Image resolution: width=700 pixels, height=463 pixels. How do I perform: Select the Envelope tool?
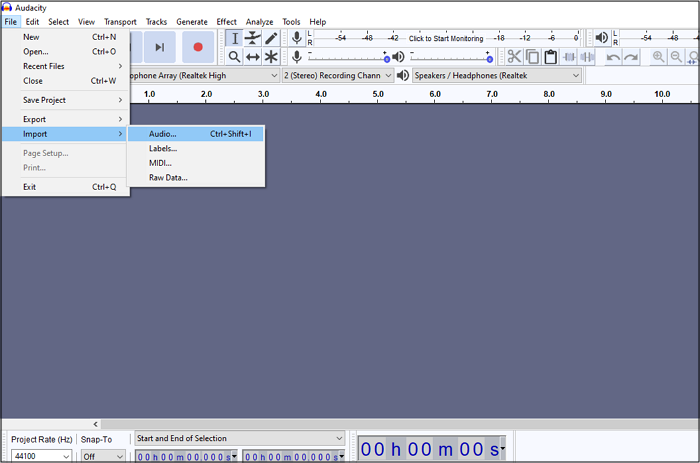click(x=252, y=38)
